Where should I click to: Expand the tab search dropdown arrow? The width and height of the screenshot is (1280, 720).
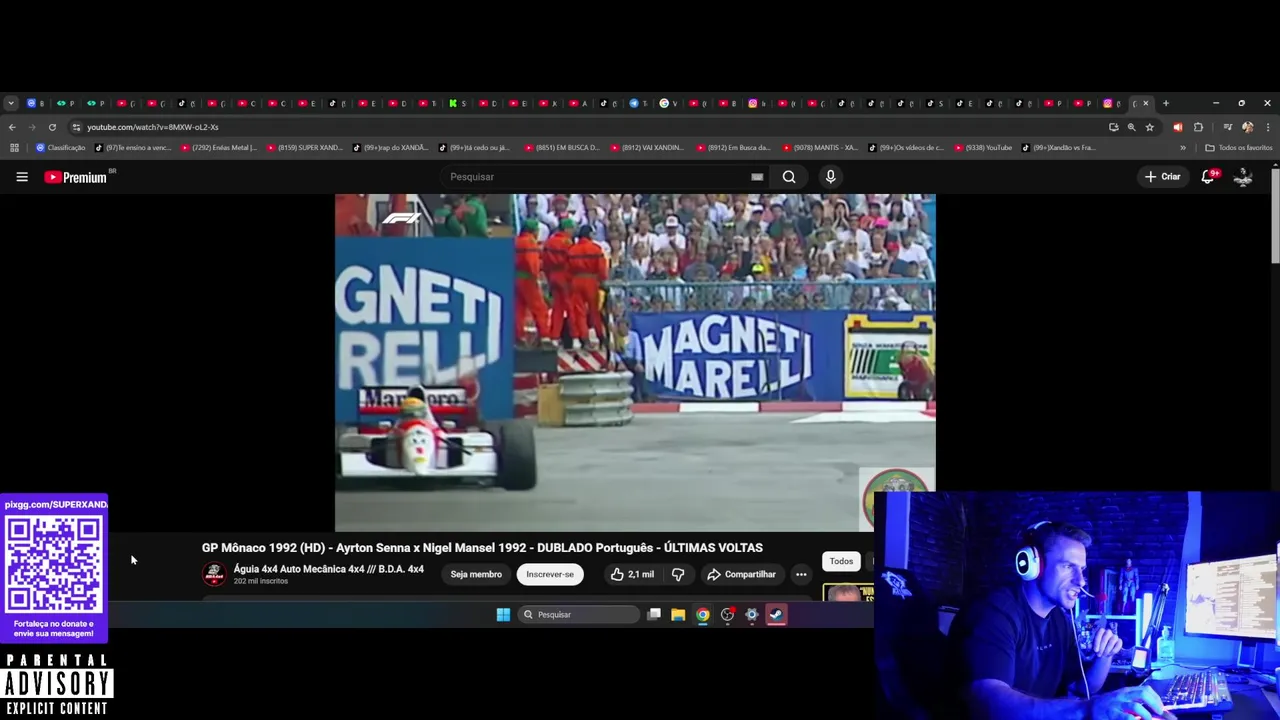click(10, 103)
